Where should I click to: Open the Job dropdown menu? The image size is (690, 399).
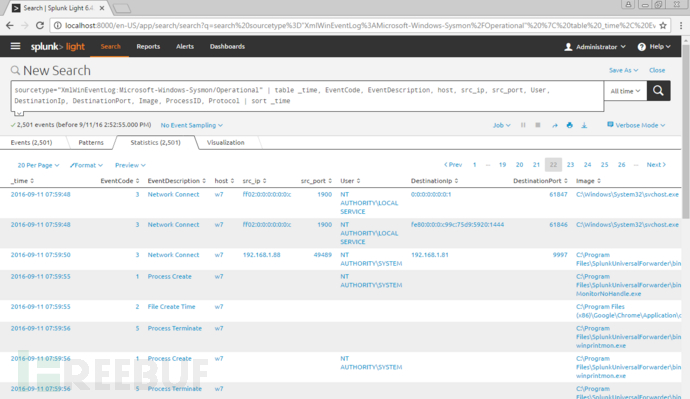pyautogui.click(x=501, y=125)
